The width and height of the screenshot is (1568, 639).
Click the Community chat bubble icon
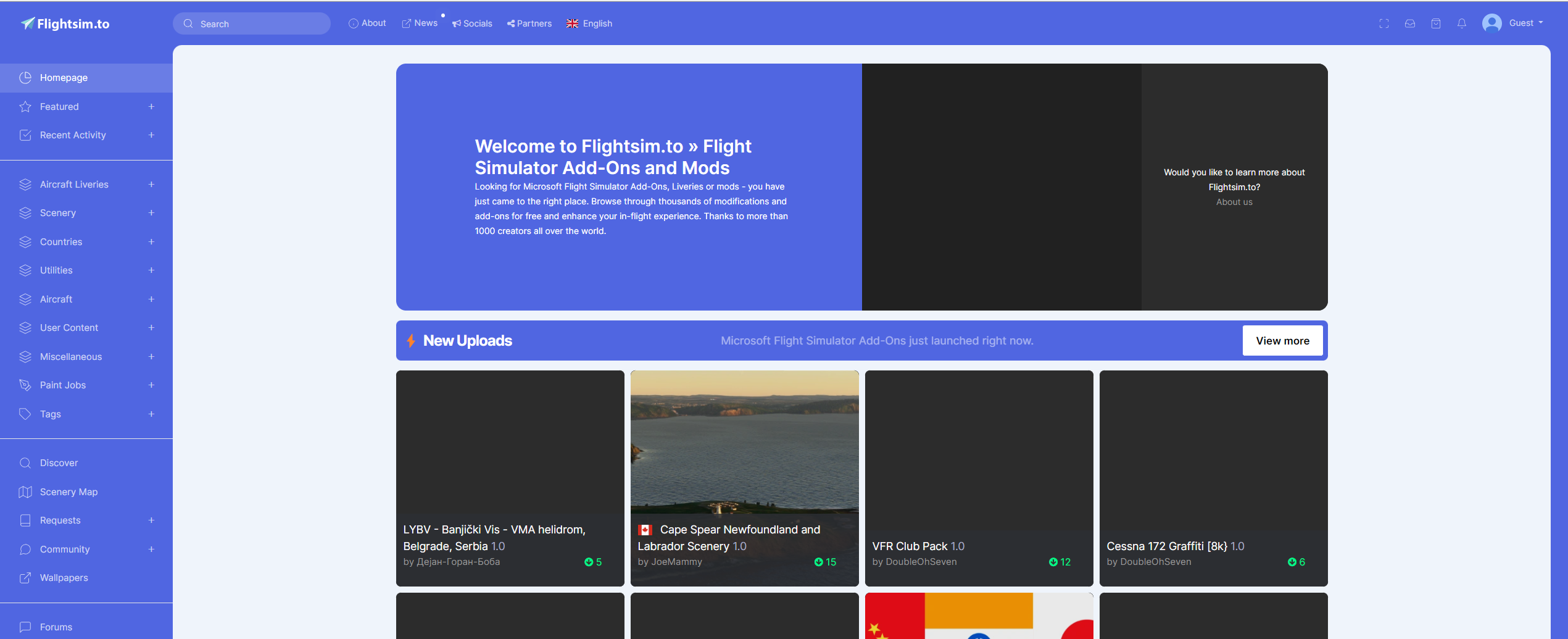click(x=25, y=549)
